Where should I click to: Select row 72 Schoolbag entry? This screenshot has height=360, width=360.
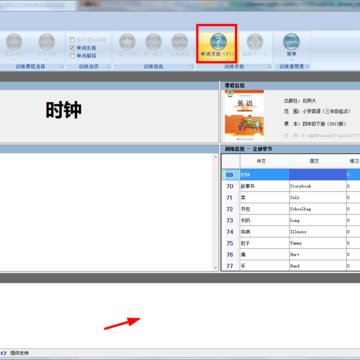pyautogui.click(x=291, y=209)
